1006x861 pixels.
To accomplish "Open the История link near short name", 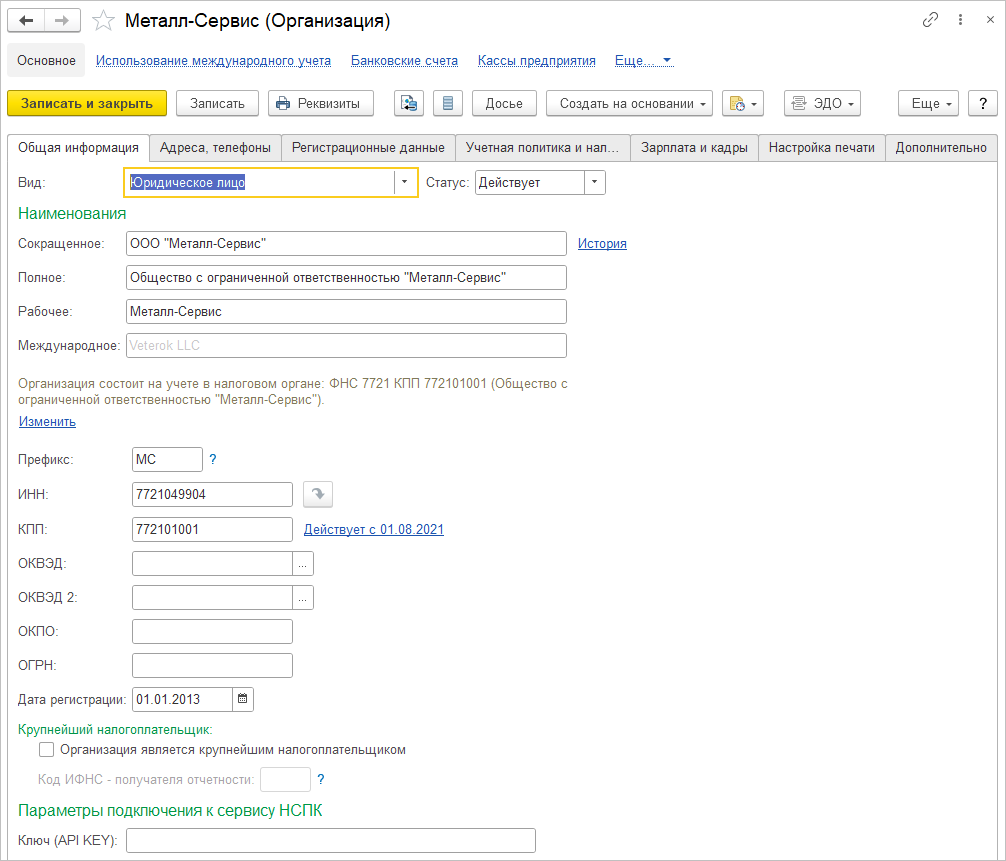I will pos(602,243).
